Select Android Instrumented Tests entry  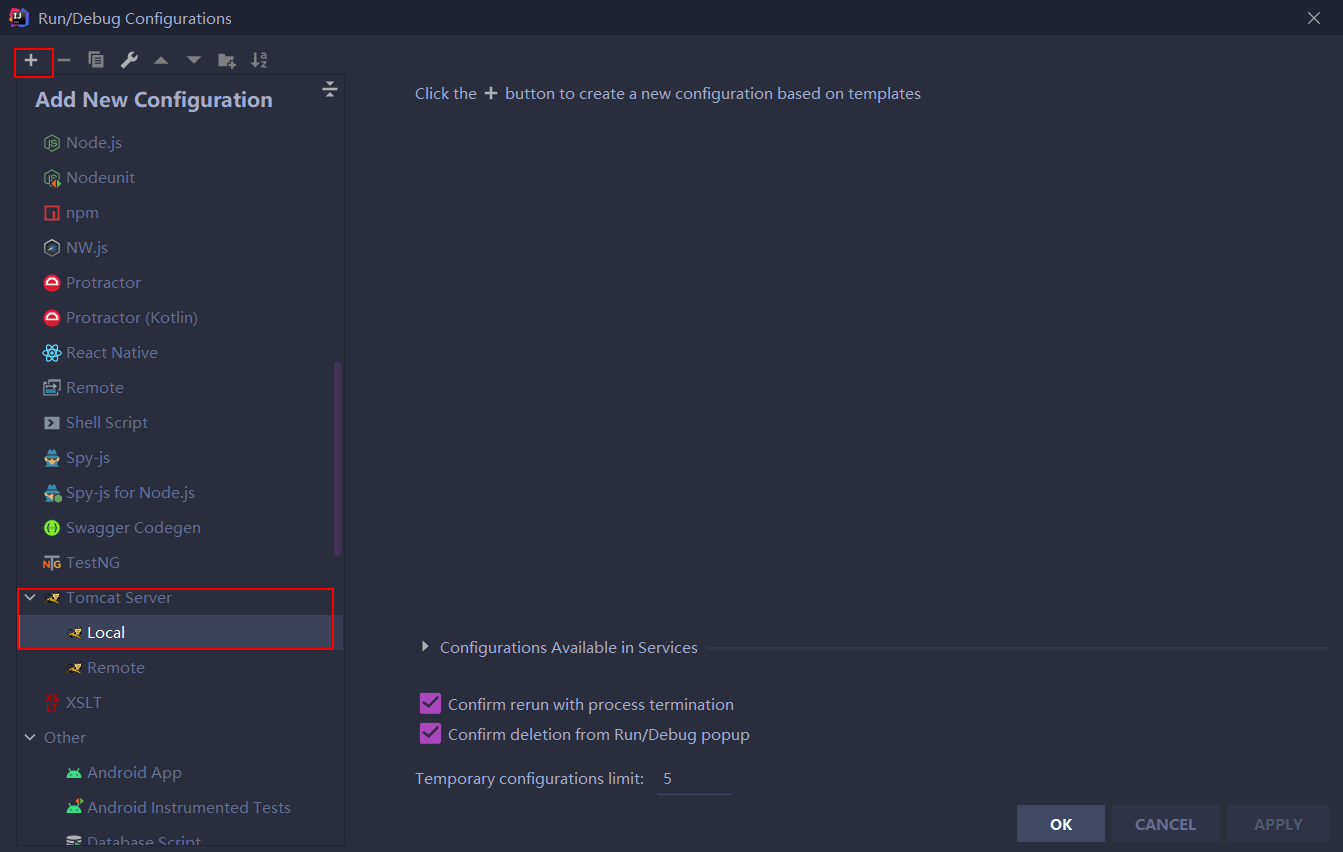point(180,808)
